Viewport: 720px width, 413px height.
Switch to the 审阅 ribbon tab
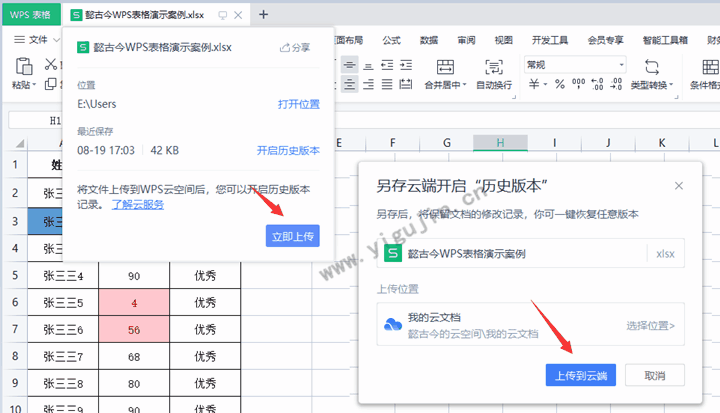coord(466,40)
